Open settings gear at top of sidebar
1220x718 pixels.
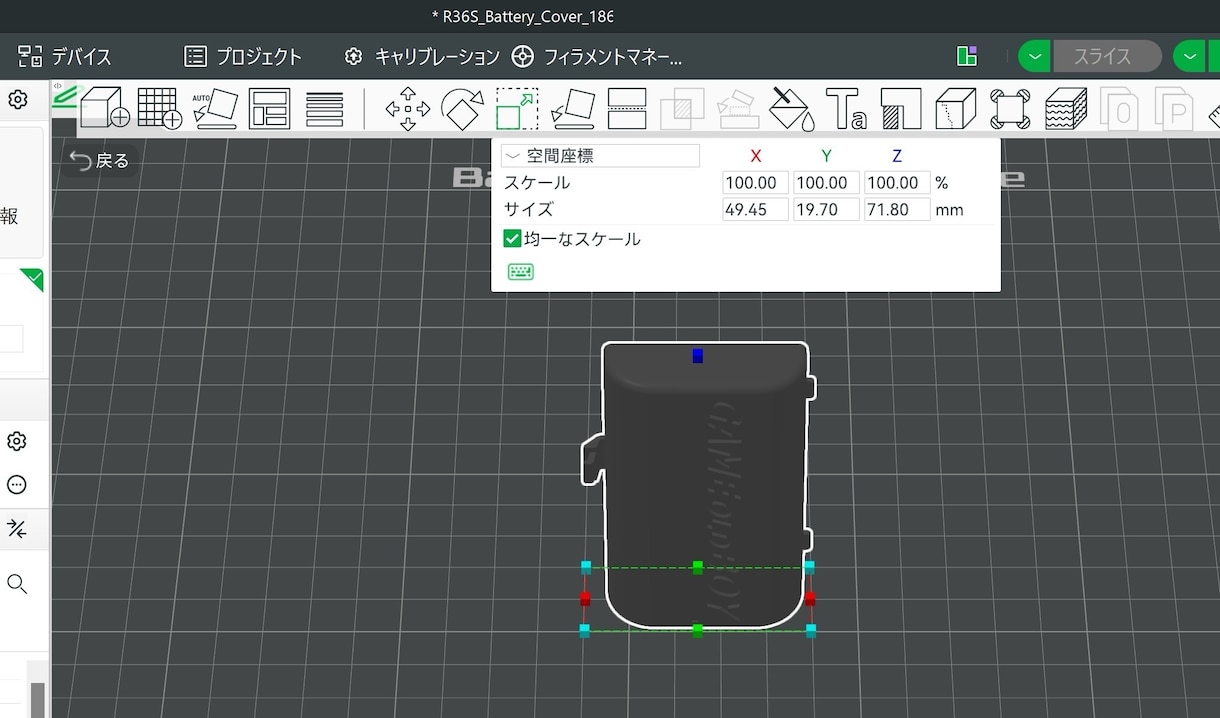click(17, 99)
